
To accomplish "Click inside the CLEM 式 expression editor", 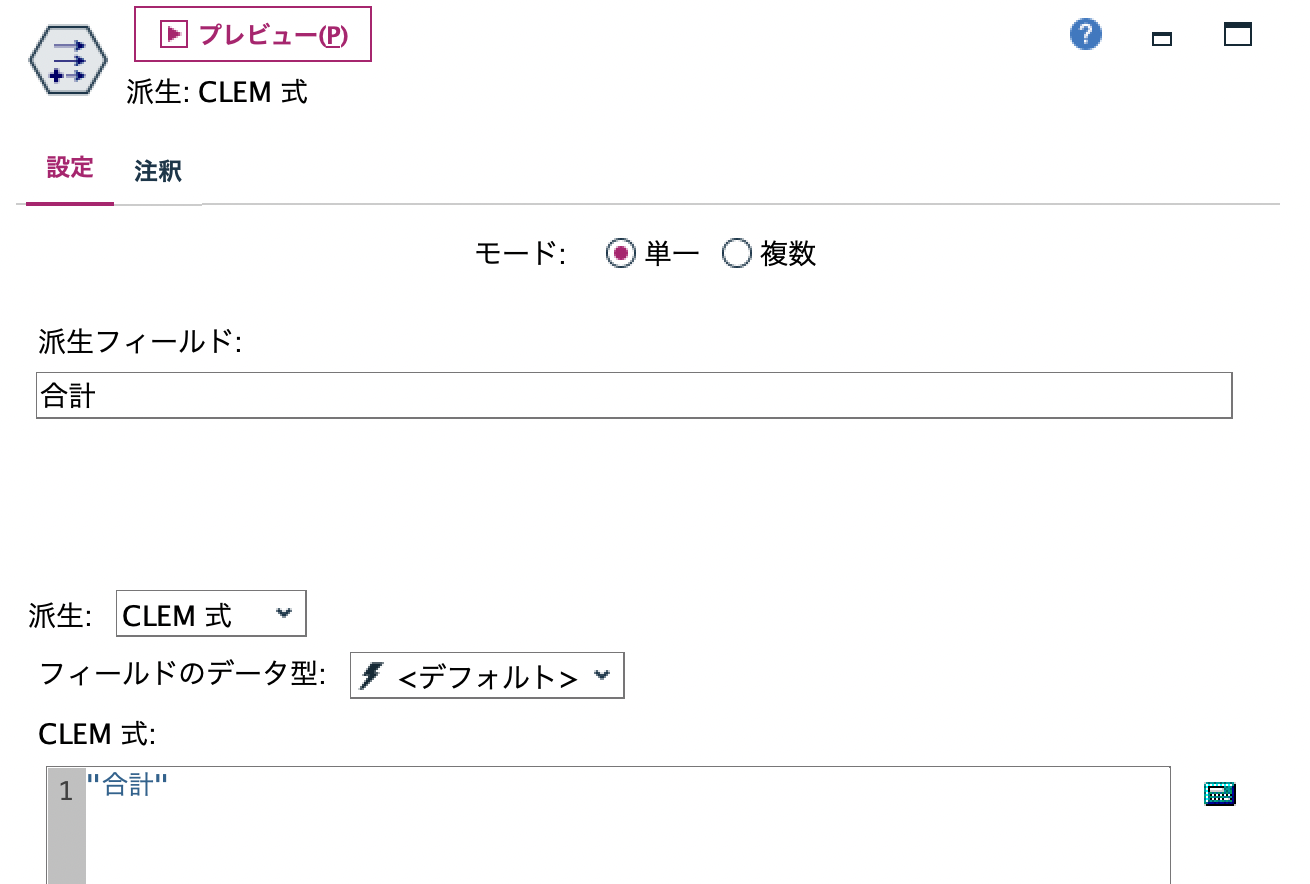I will (x=500, y=820).
